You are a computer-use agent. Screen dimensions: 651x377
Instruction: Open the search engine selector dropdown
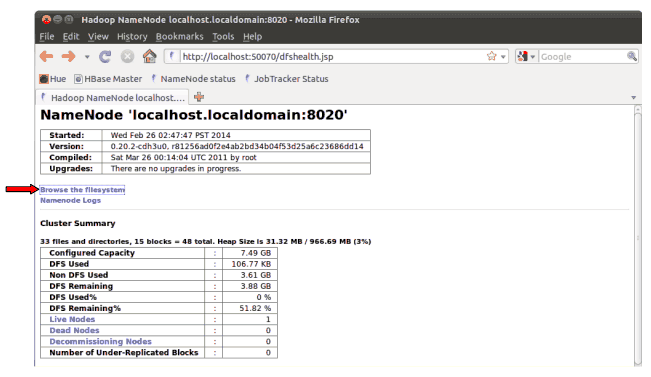click(x=526, y=56)
